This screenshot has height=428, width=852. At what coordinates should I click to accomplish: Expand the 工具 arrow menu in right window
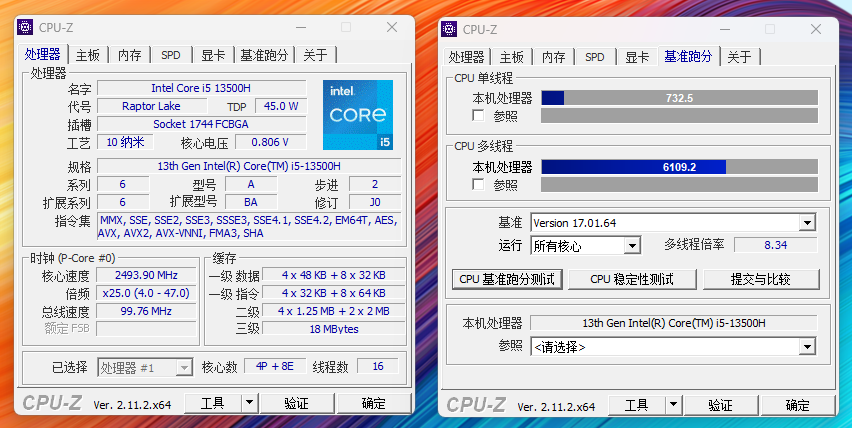pos(673,405)
